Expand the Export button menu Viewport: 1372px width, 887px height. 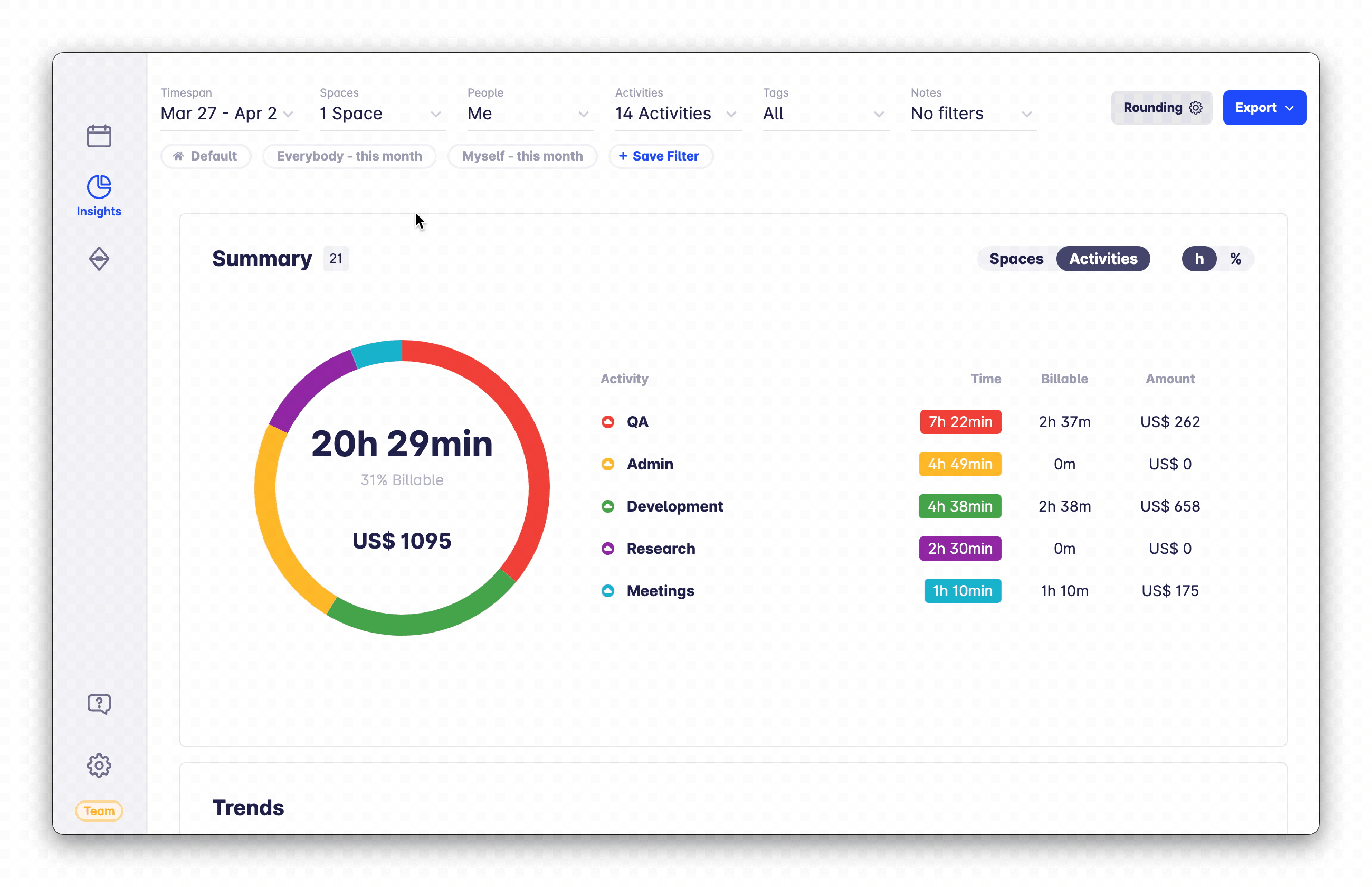[1264, 108]
